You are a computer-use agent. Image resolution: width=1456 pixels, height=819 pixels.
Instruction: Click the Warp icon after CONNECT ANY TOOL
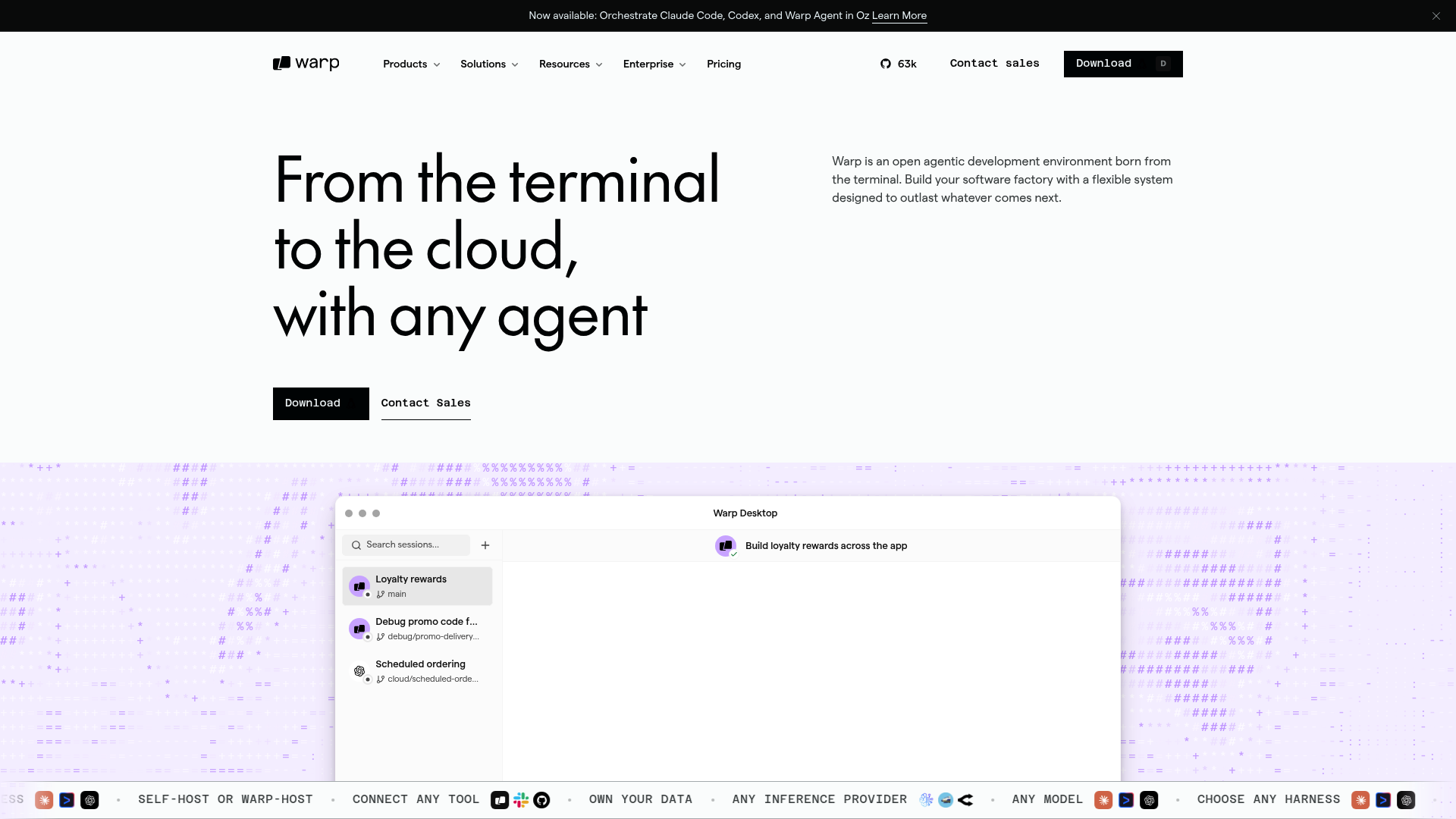click(x=500, y=800)
